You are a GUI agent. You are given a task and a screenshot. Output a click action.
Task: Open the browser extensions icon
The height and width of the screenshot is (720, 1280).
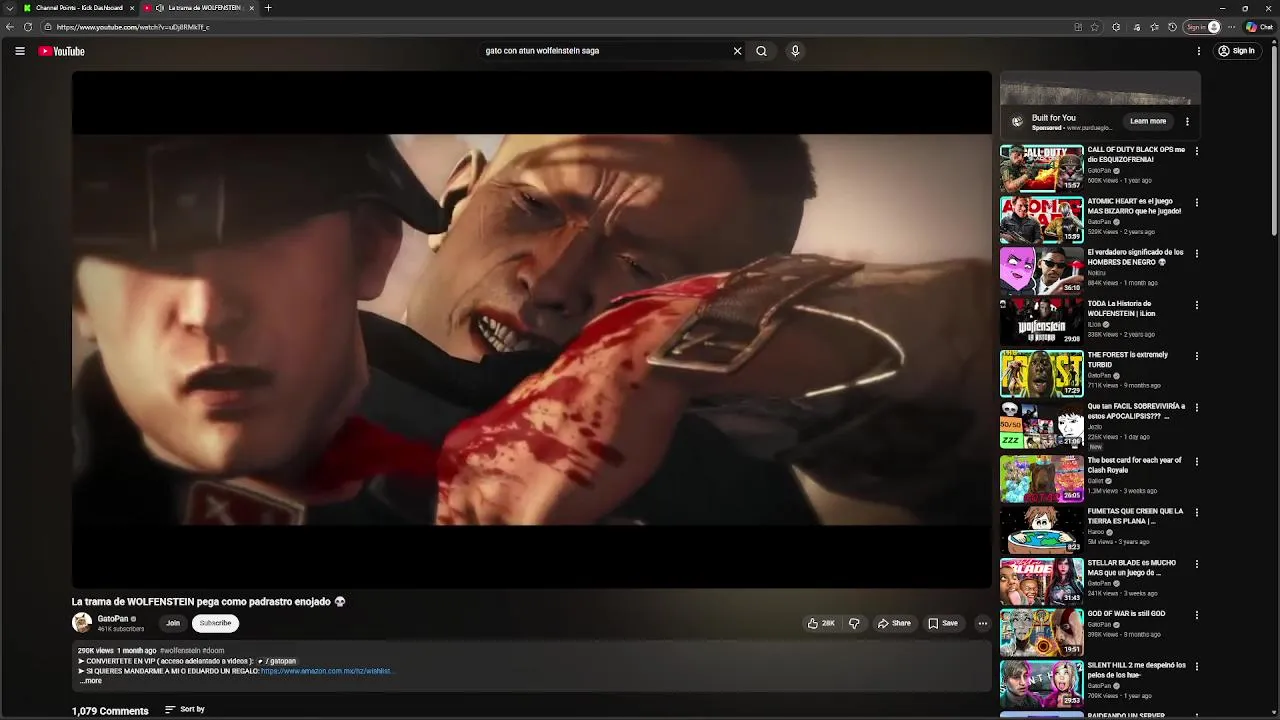click(1116, 27)
